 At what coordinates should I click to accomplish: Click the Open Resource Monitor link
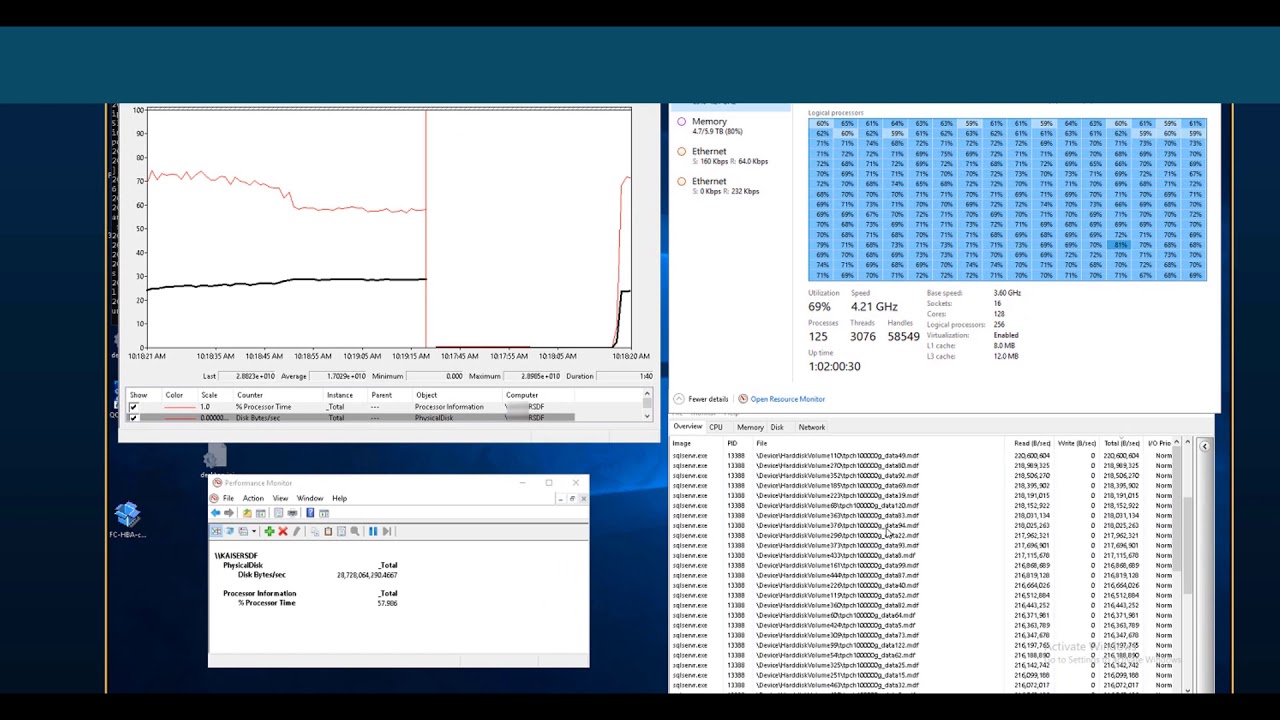pos(788,399)
